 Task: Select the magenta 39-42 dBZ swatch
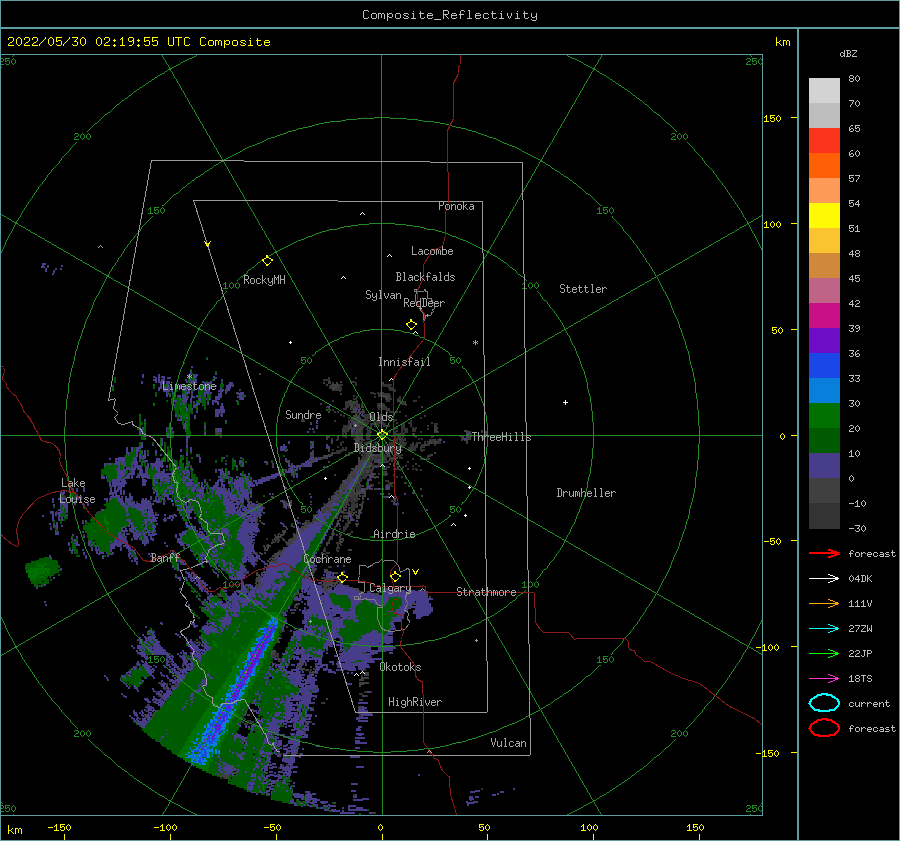[824, 316]
